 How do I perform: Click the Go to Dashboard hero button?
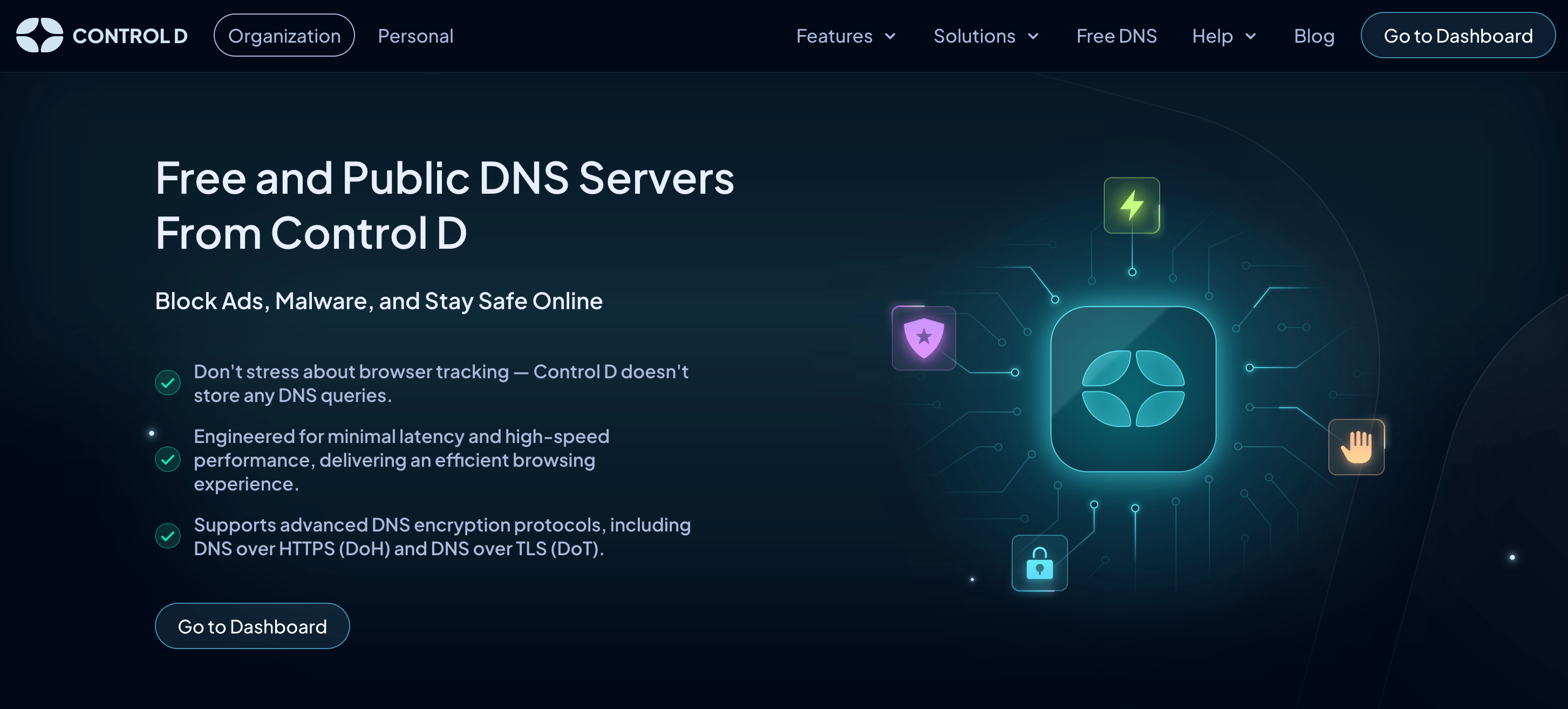coord(252,625)
